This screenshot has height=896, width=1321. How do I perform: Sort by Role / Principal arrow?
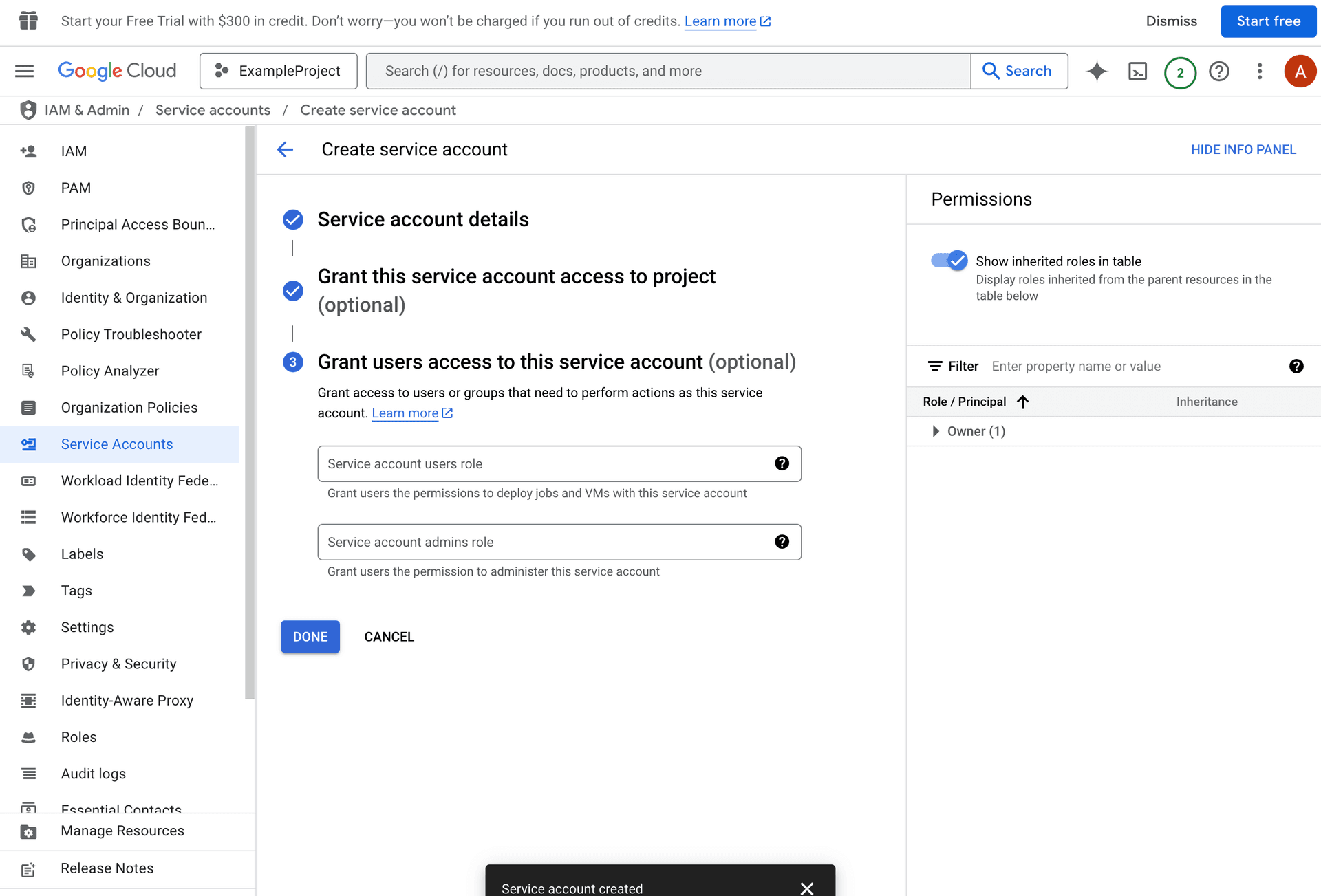pyautogui.click(x=1022, y=402)
